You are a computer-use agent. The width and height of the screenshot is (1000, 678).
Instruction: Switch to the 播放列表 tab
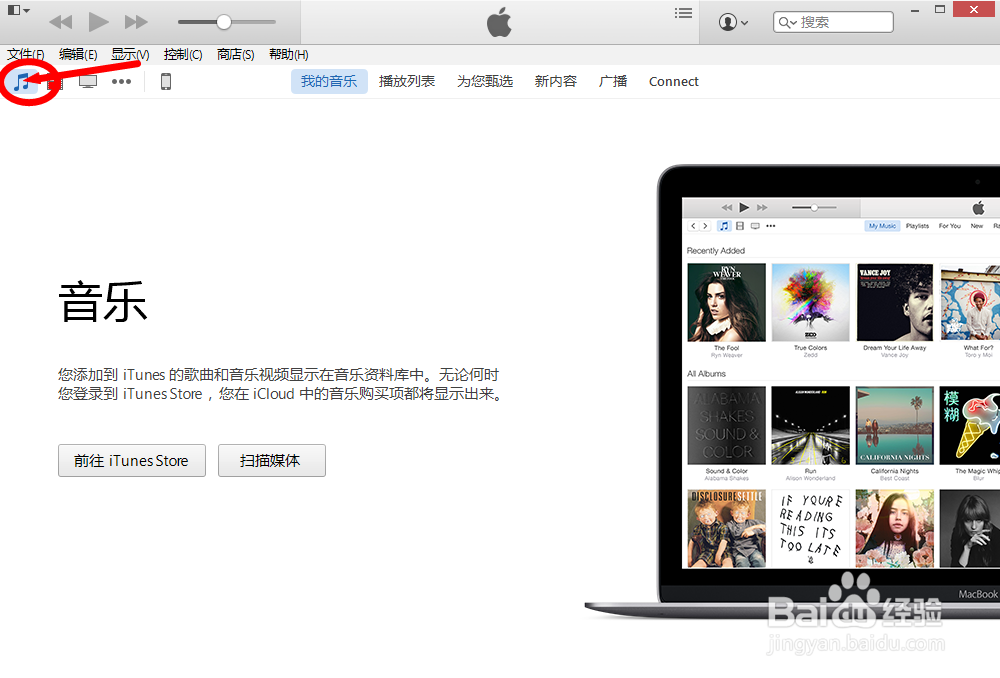tap(406, 81)
